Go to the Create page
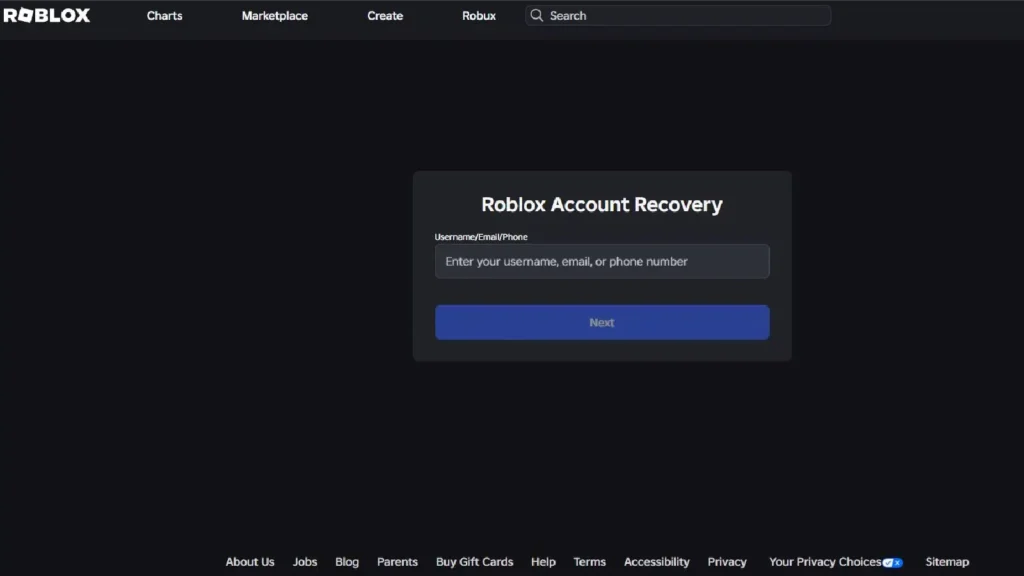This screenshot has width=1024, height=576. [x=385, y=16]
